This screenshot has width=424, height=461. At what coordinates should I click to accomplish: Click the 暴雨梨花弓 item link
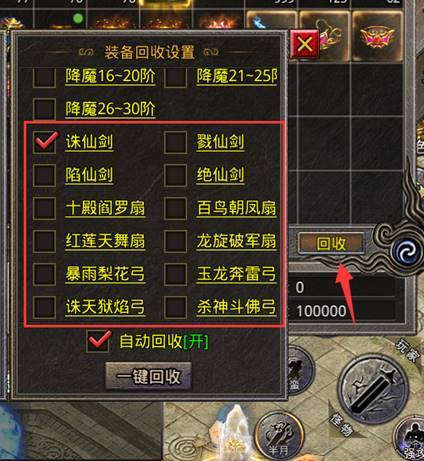pyautogui.click(x=105, y=274)
